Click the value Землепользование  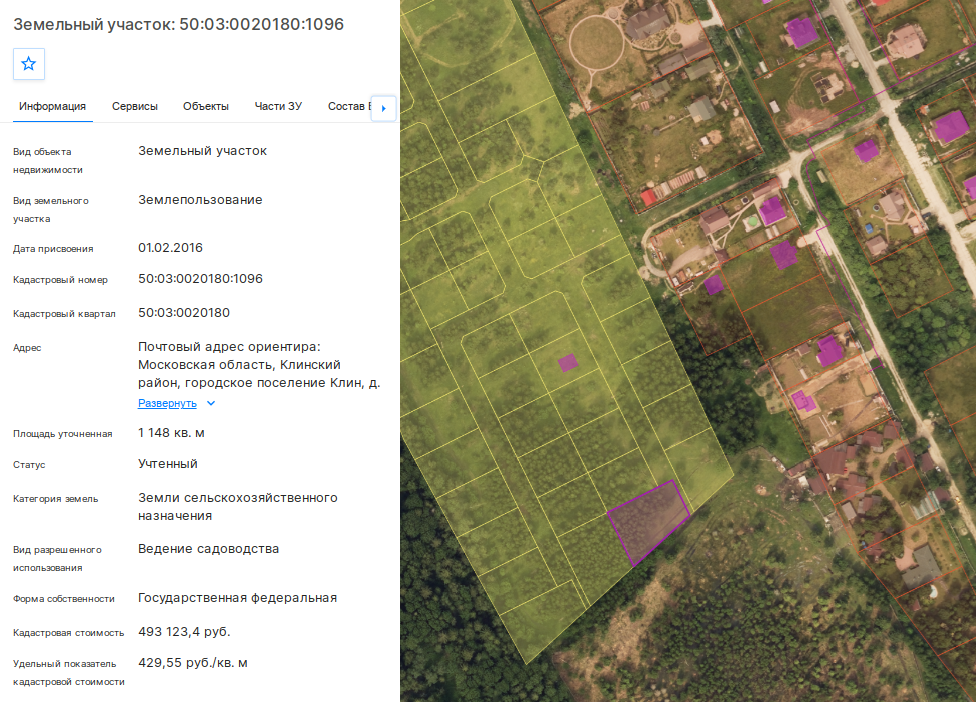coord(200,200)
